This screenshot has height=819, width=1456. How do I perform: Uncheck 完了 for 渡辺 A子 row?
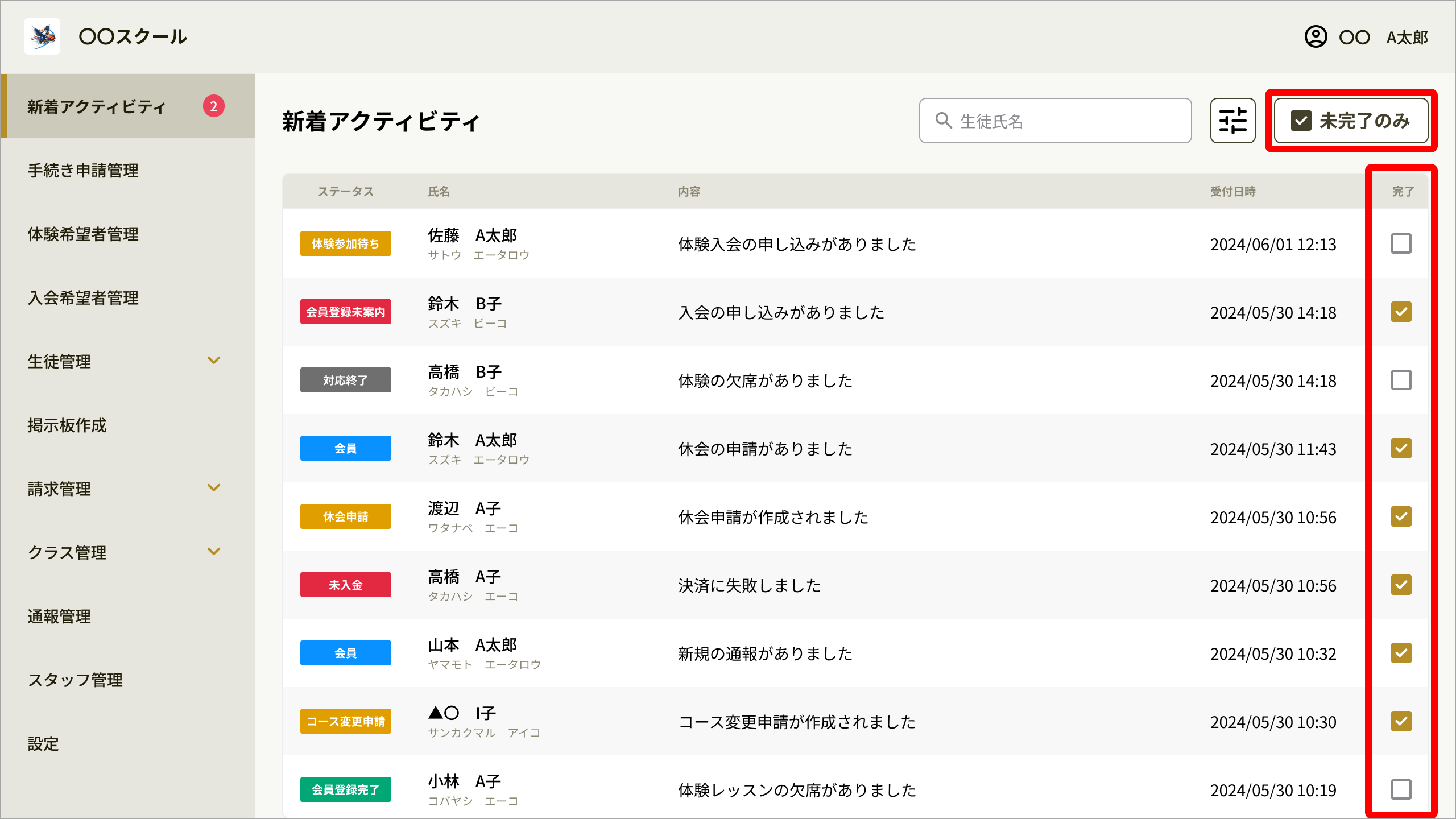tap(1401, 516)
